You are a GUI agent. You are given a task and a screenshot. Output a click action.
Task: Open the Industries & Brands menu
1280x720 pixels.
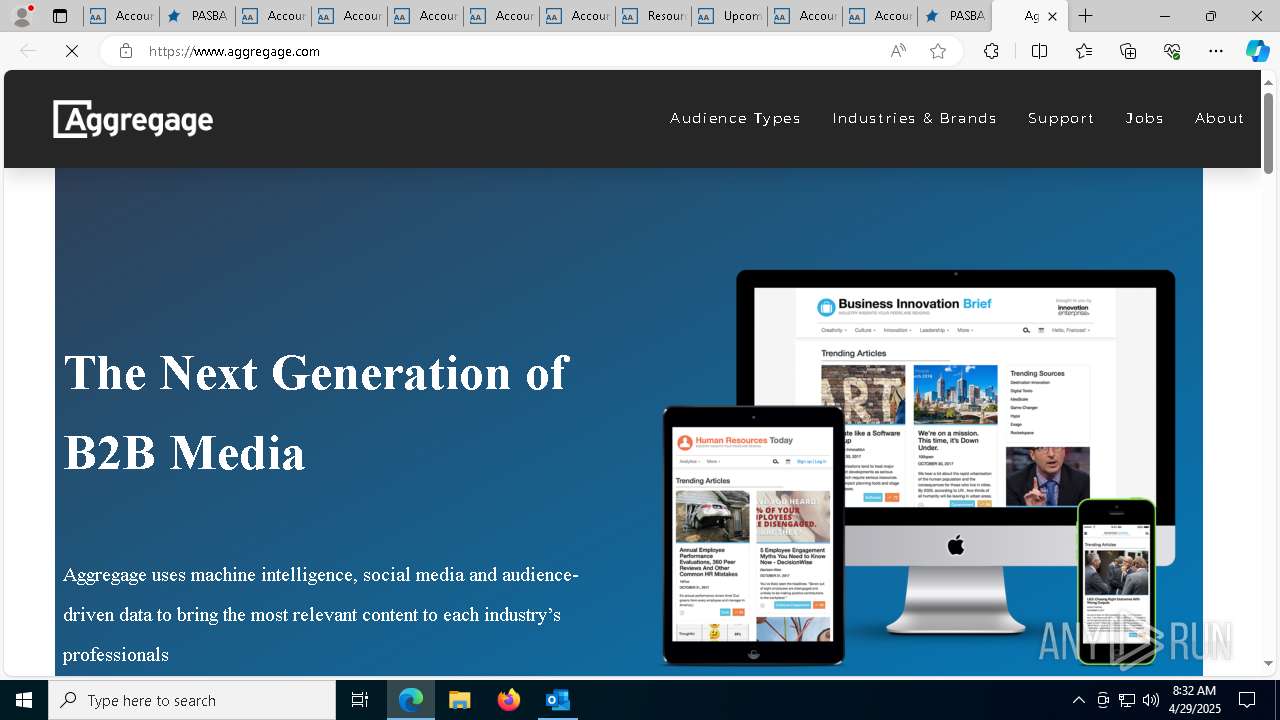point(914,118)
